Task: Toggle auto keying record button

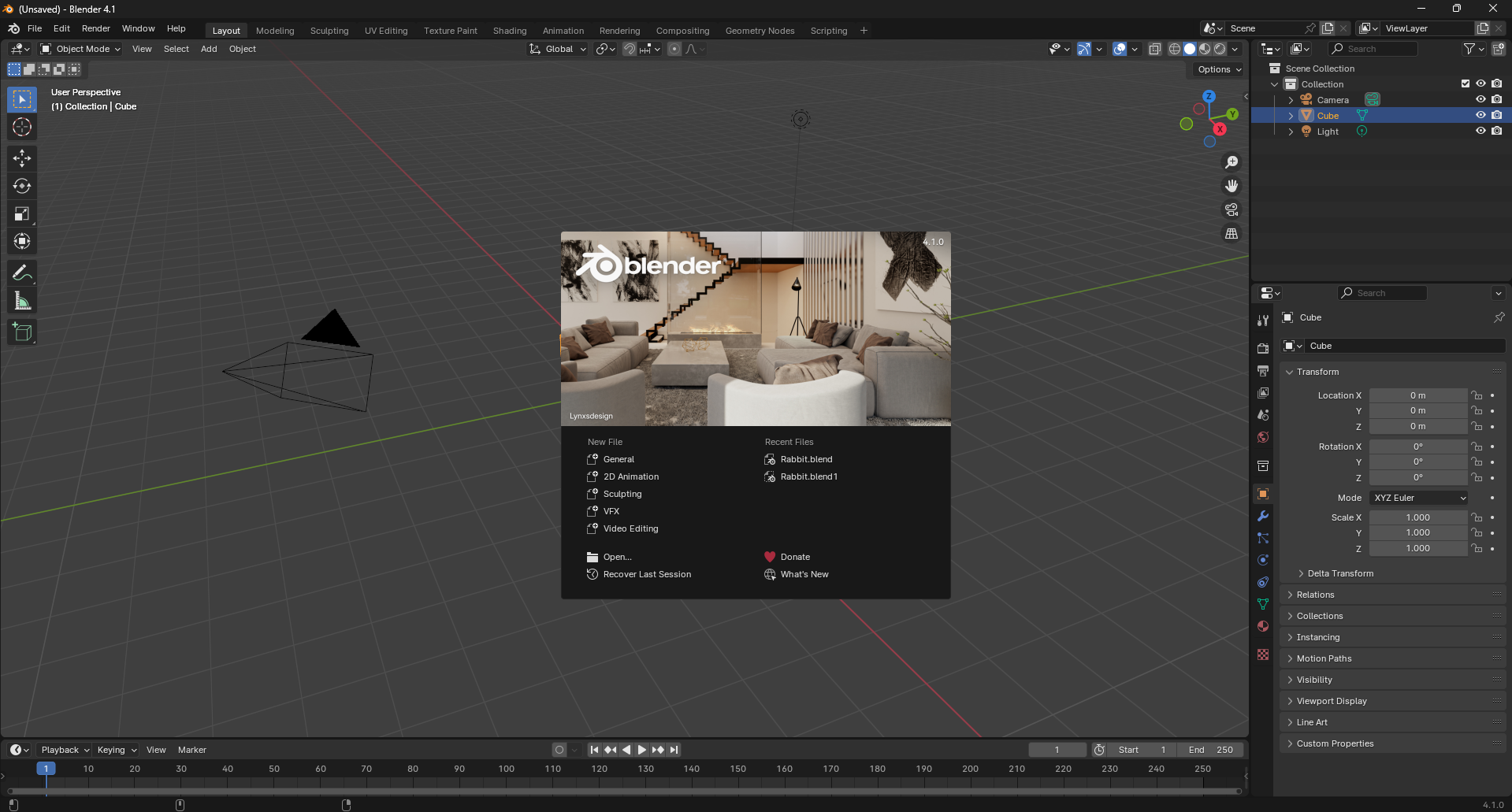Action: click(559, 750)
